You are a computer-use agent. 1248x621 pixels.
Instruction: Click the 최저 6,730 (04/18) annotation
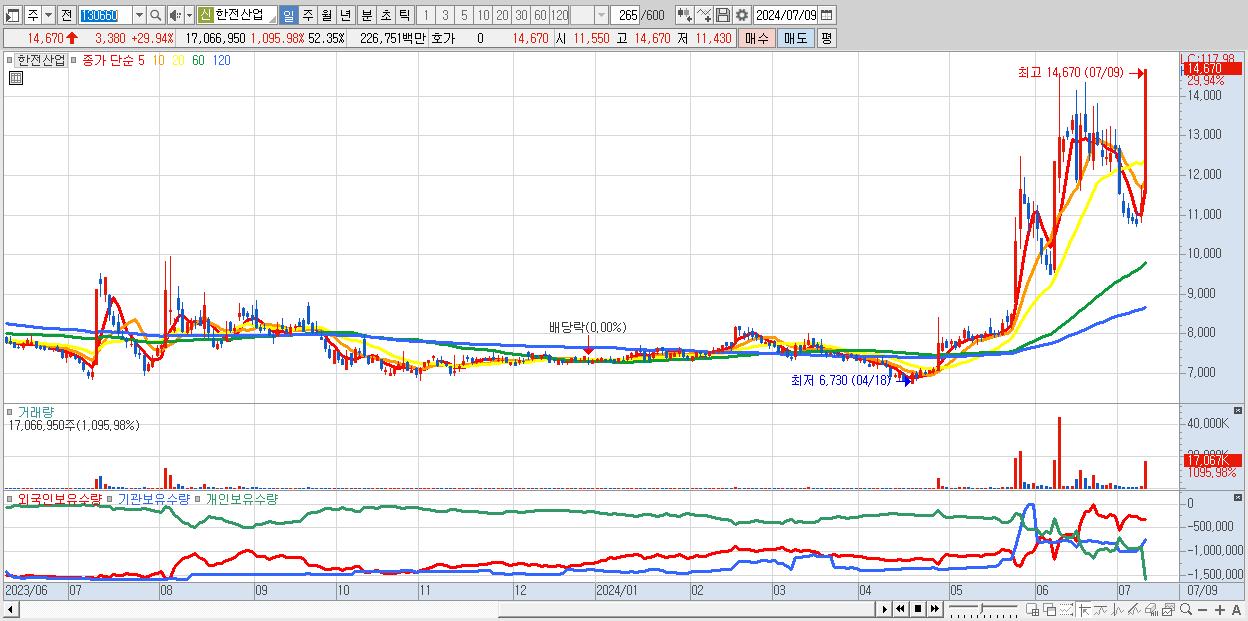pos(840,380)
